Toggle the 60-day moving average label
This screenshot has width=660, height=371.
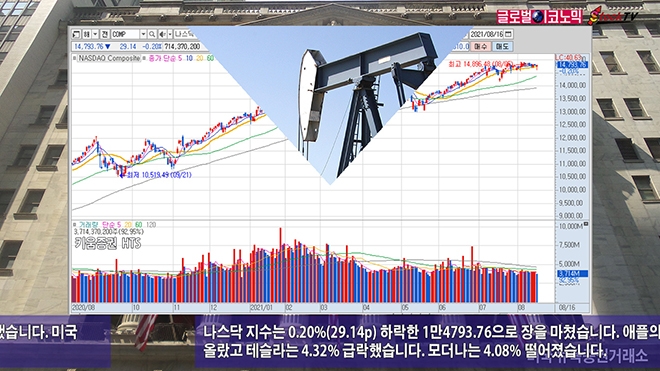(x=210, y=58)
